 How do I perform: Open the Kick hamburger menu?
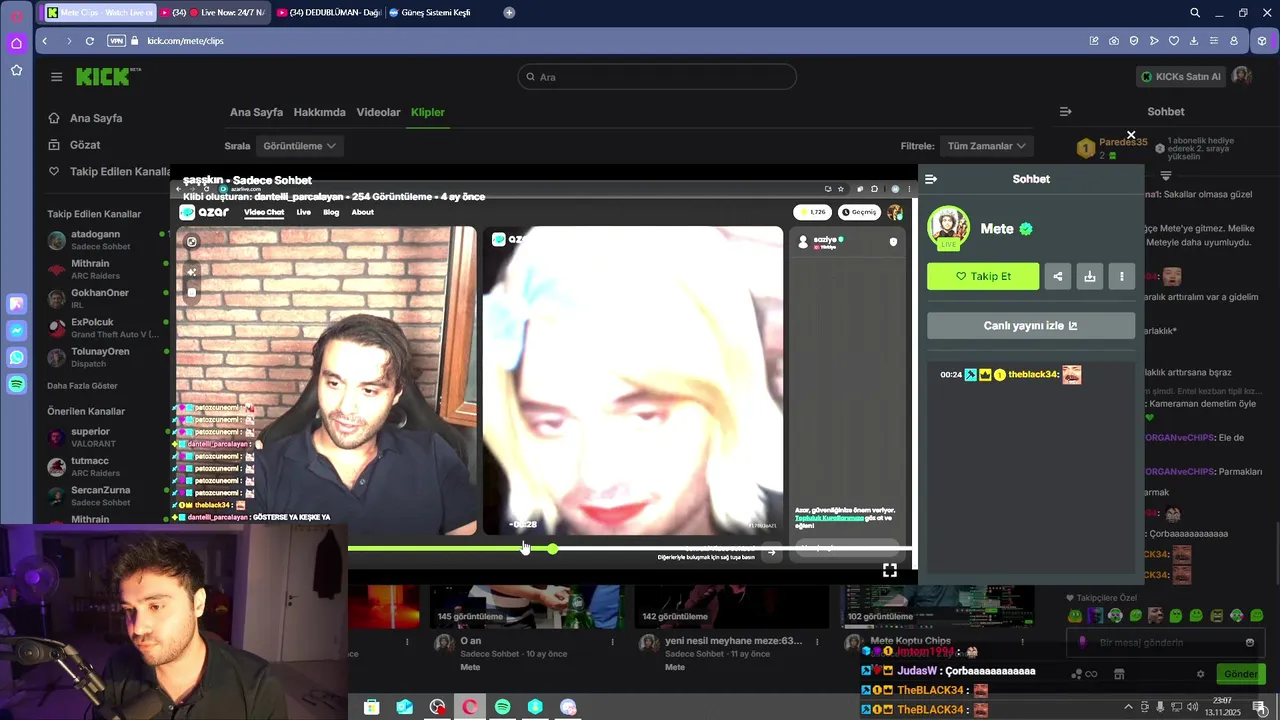click(x=56, y=77)
